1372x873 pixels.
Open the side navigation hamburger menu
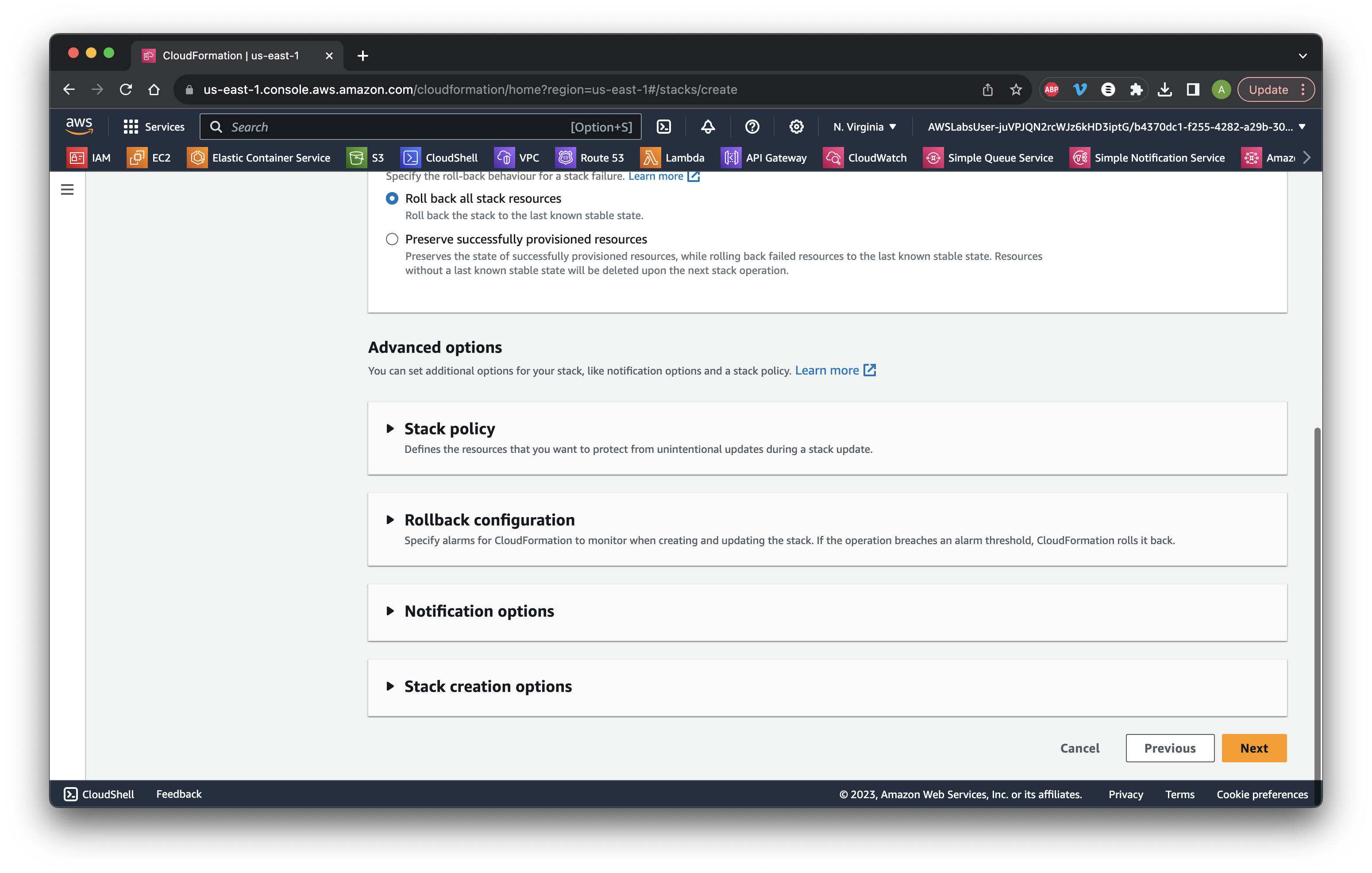coord(67,189)
